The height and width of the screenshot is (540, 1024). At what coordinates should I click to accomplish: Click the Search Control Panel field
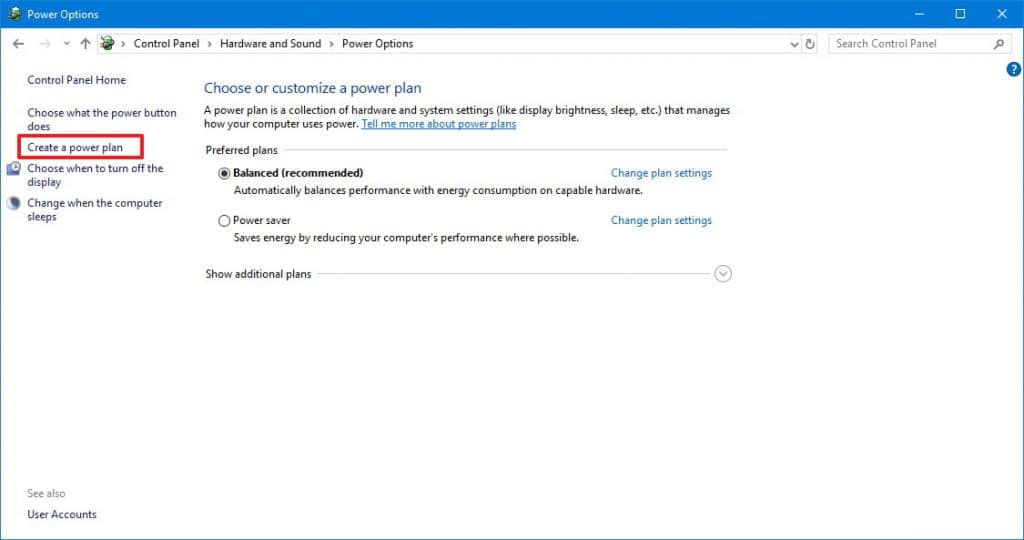click(910, 44)
